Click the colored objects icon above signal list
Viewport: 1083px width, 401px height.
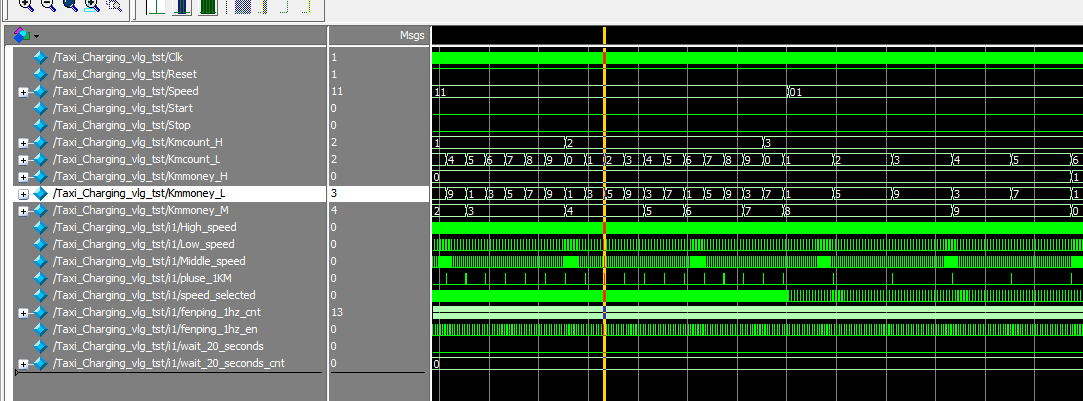(21, 35)
